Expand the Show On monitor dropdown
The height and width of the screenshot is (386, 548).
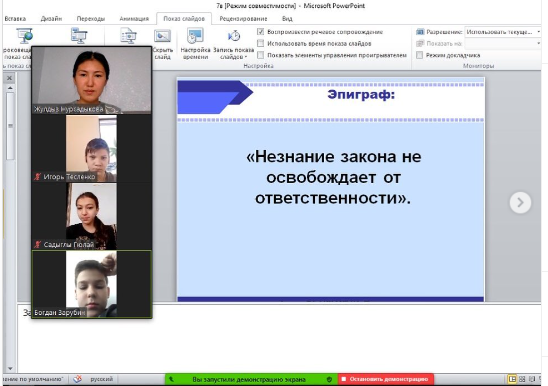click(x=503, y=43)
